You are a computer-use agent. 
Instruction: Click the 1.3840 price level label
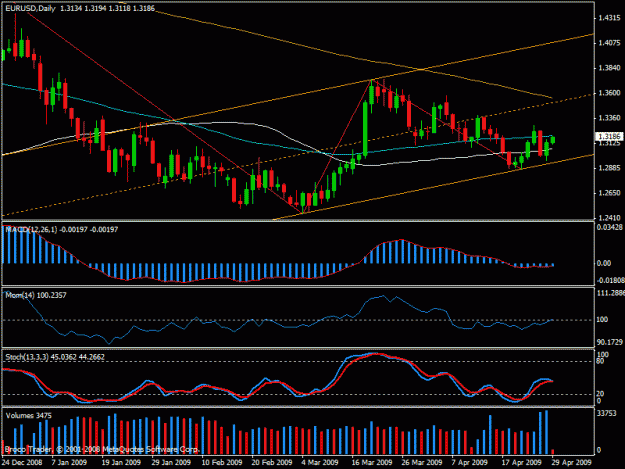tap(609, 68)
